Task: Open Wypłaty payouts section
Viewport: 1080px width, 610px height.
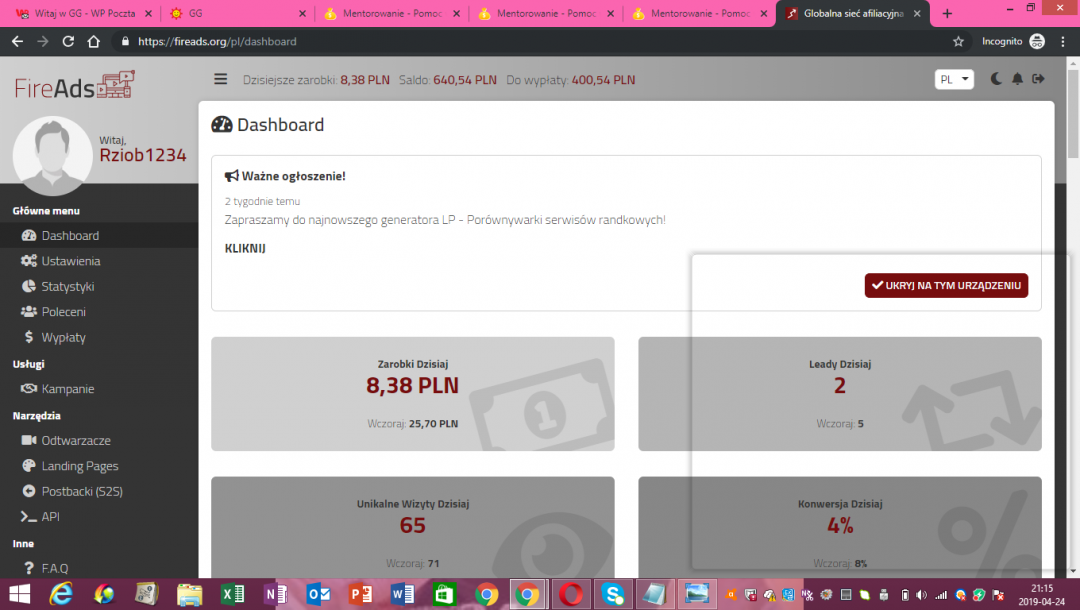Action: [63, 338]
